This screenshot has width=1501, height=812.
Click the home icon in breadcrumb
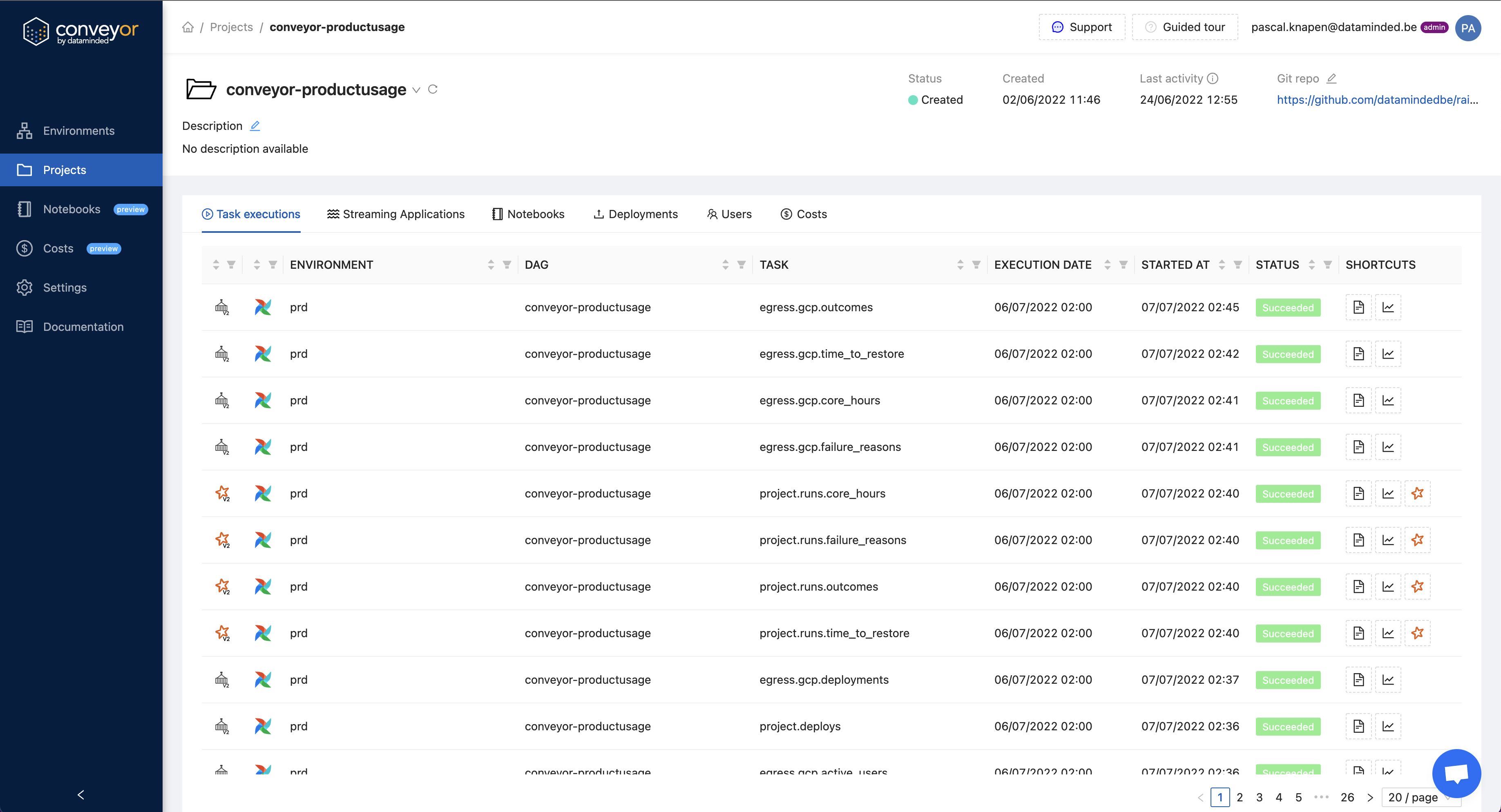point(188,27)
